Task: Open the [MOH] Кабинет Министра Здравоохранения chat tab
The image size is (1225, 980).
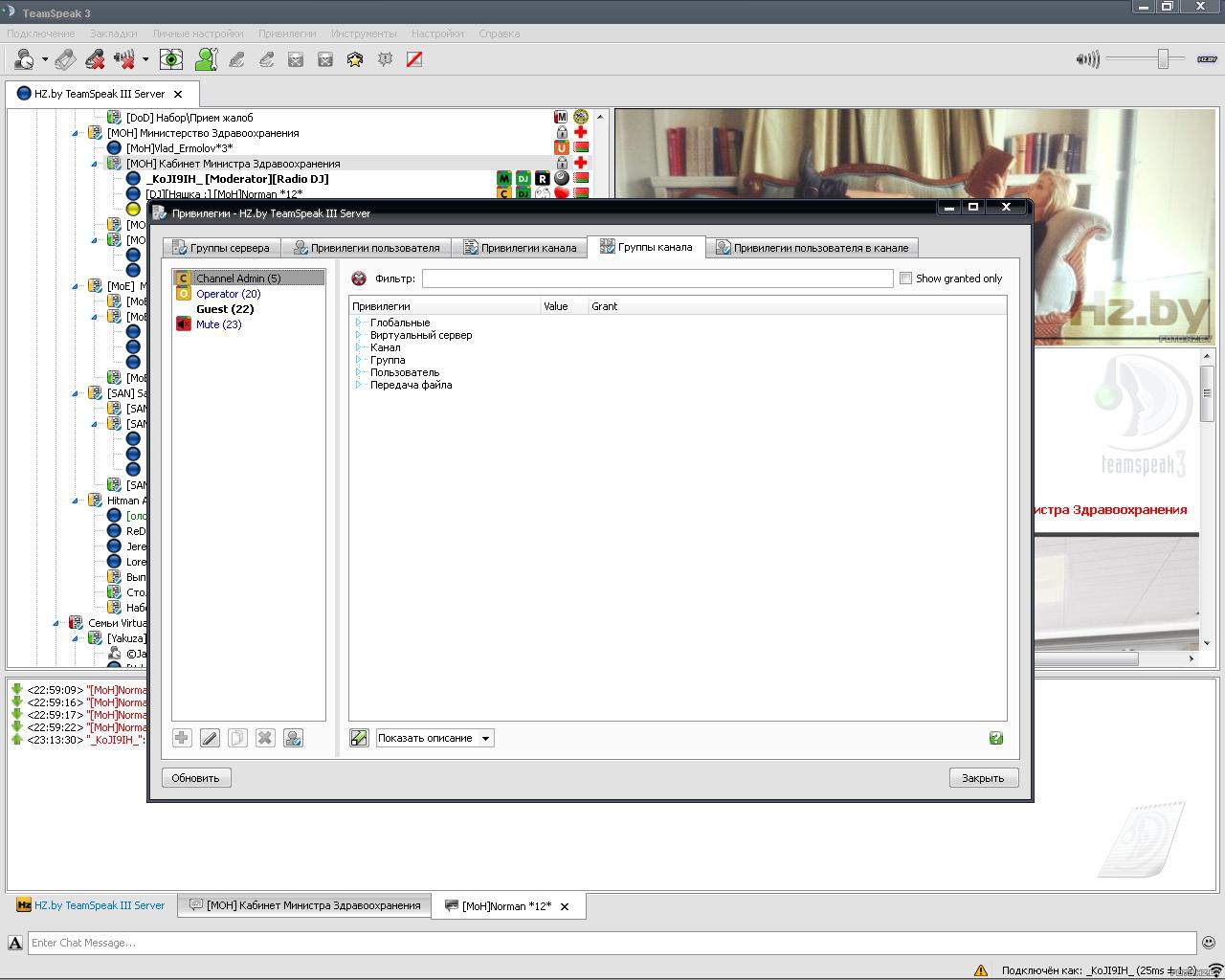Action: click(x=304, y=905)
